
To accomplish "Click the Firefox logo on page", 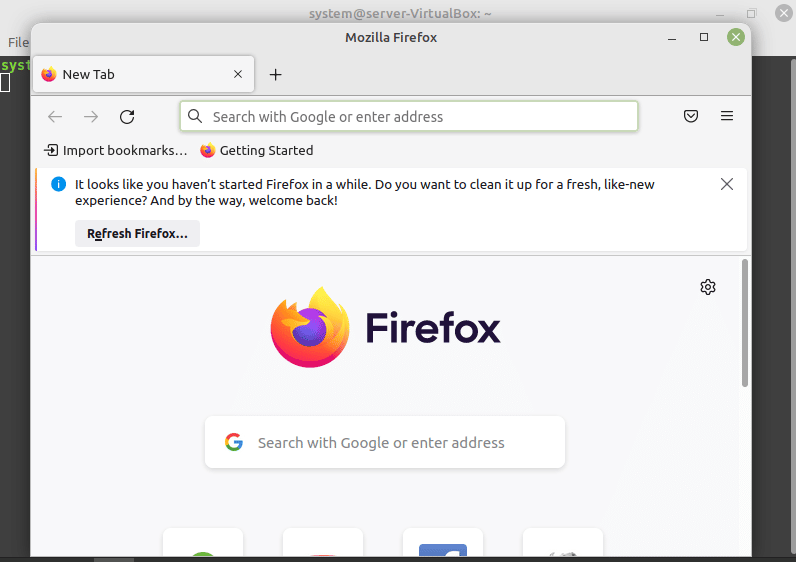I will tap(385, 327).
